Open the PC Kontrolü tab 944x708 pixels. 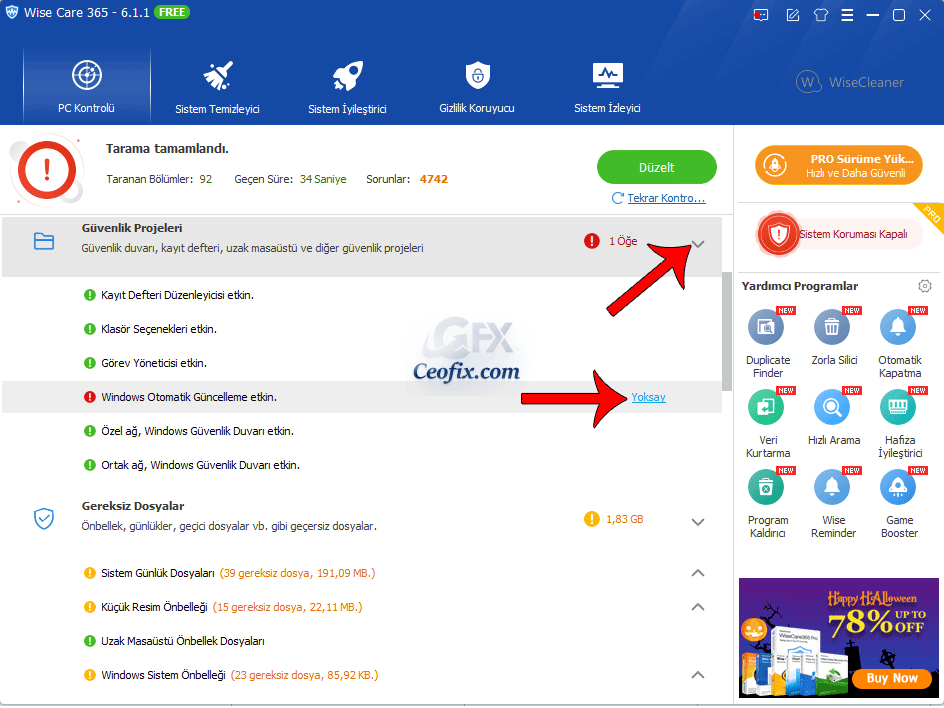(x=87, y=86)
